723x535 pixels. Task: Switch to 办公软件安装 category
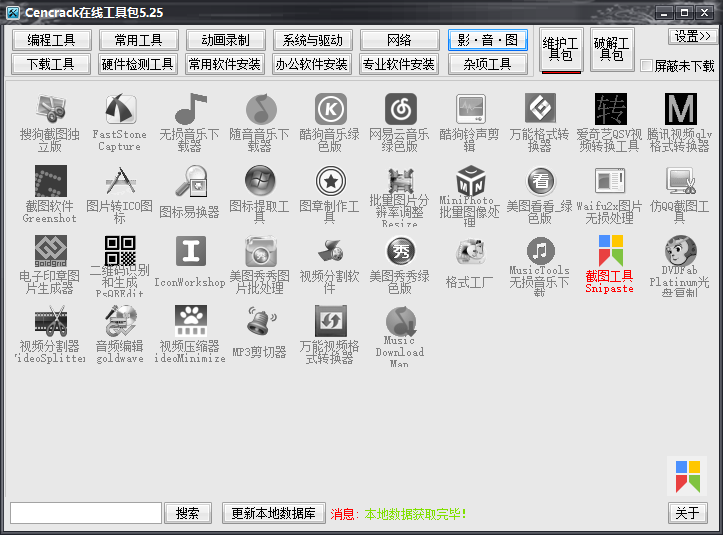tap(313, 64)
